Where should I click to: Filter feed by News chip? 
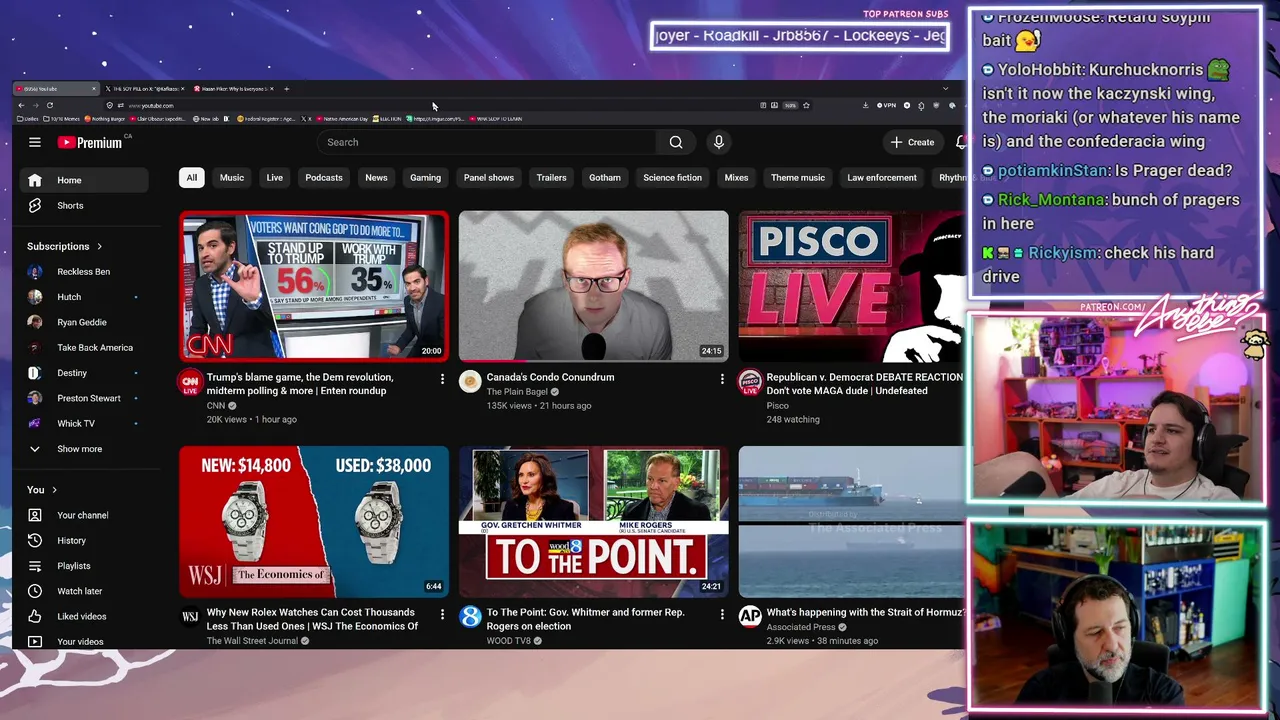pos(376,178)
